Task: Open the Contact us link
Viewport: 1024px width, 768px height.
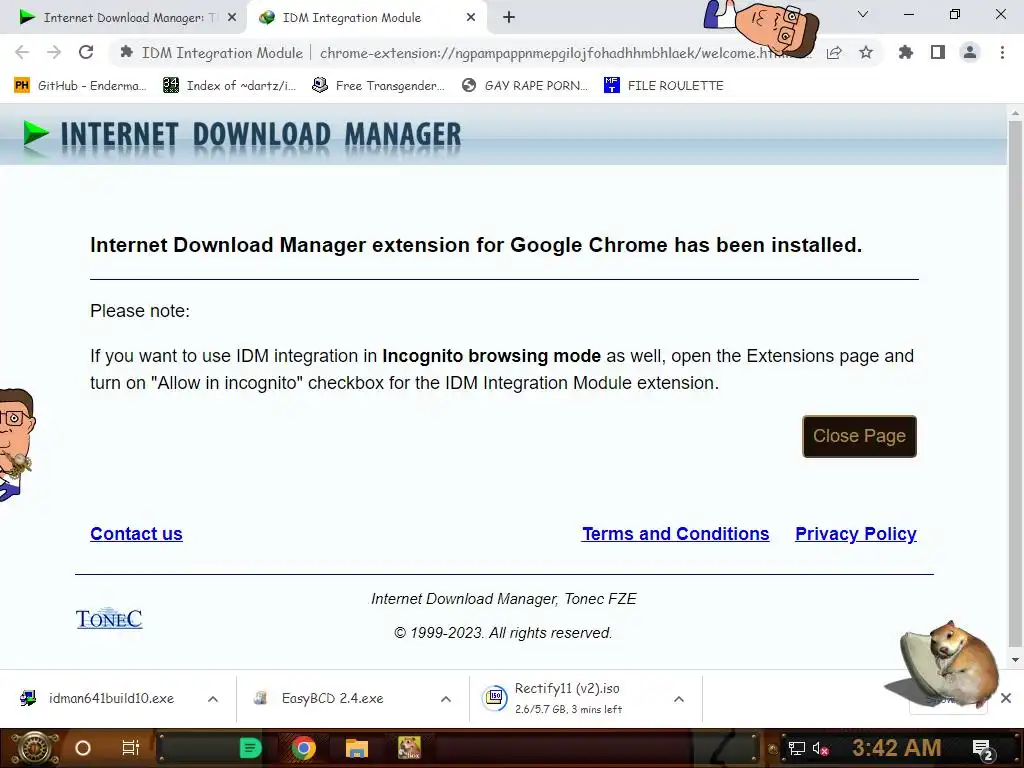Action: pos(136,534)
